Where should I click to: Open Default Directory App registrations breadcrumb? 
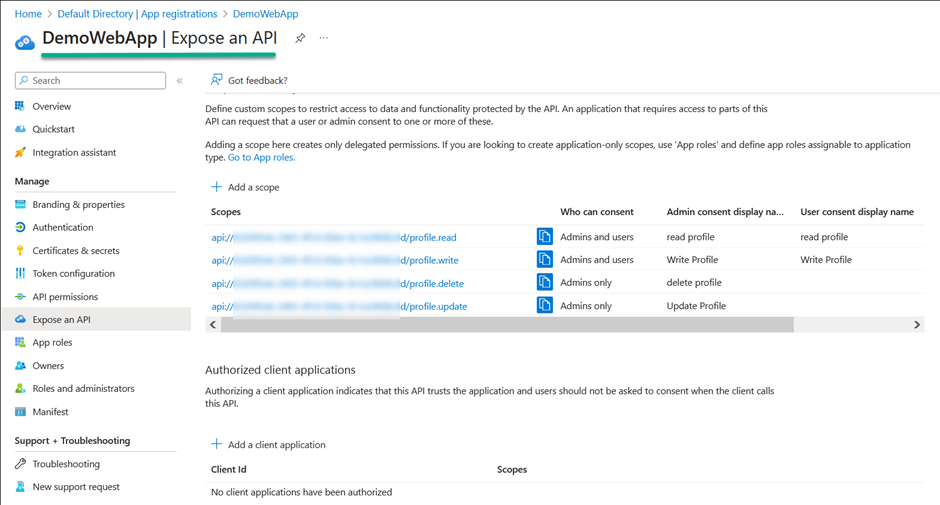(137, 14)
